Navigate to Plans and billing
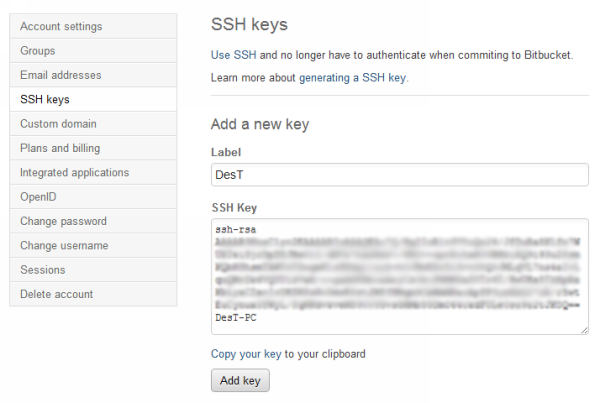Viewport: 600px width, 403px height. coord(60,148)
